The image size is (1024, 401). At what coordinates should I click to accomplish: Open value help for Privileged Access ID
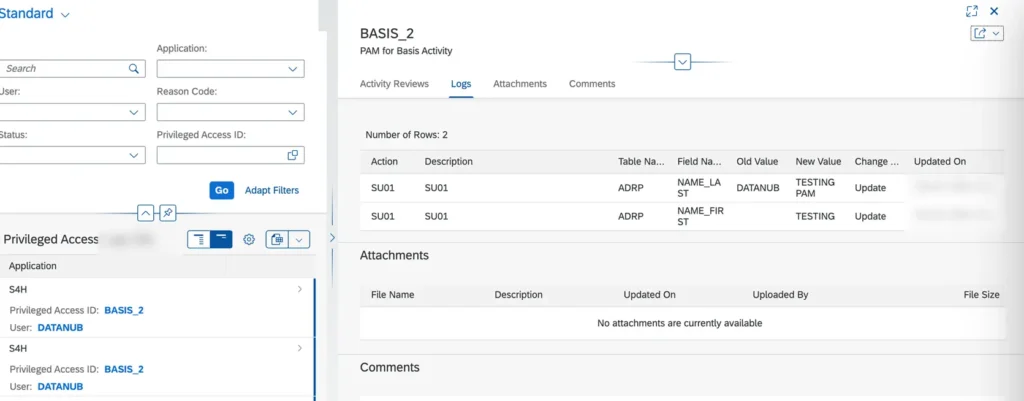point(292,155)
